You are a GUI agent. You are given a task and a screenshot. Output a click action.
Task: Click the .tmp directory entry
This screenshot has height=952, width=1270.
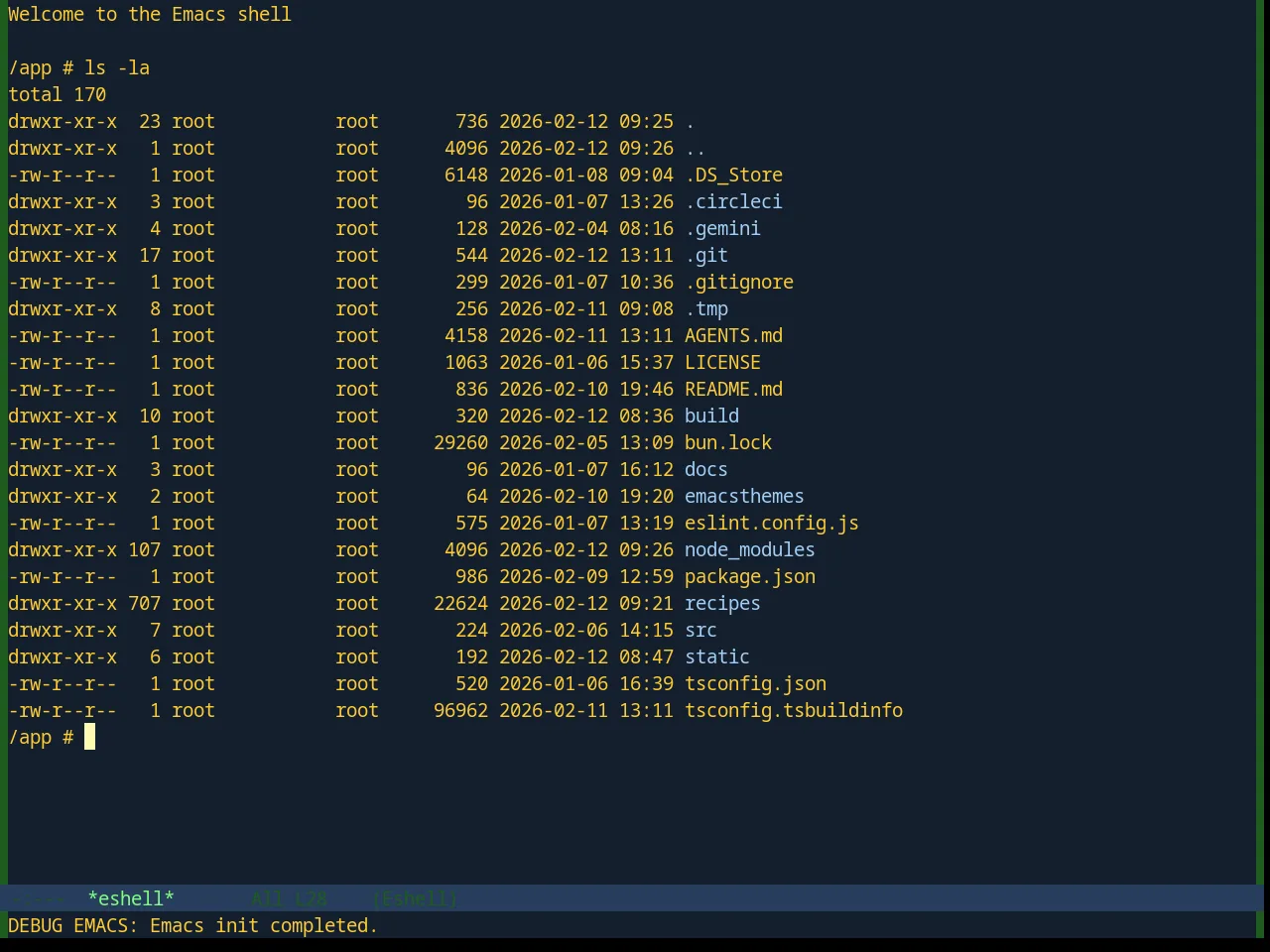706,308
